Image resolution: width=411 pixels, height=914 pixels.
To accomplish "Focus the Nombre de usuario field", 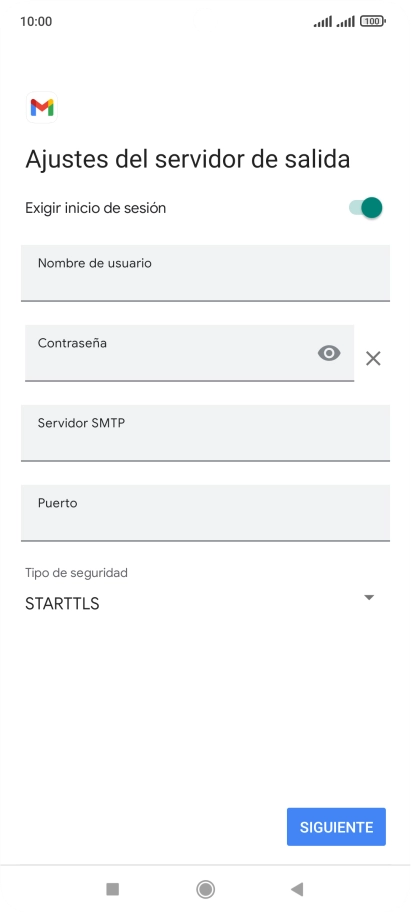I will click(205, 273).
